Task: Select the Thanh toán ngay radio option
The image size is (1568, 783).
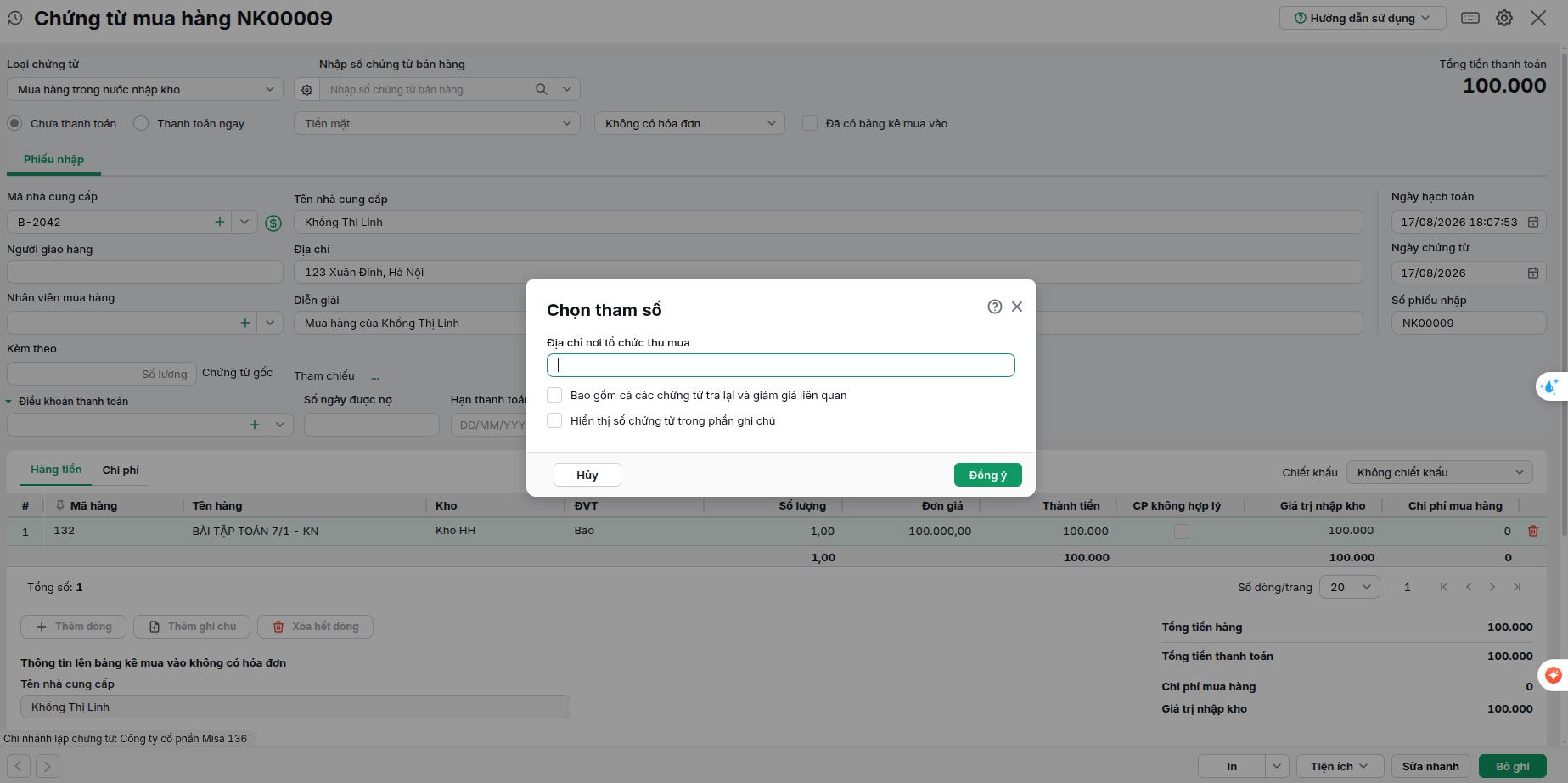Action: coord(141,123)
